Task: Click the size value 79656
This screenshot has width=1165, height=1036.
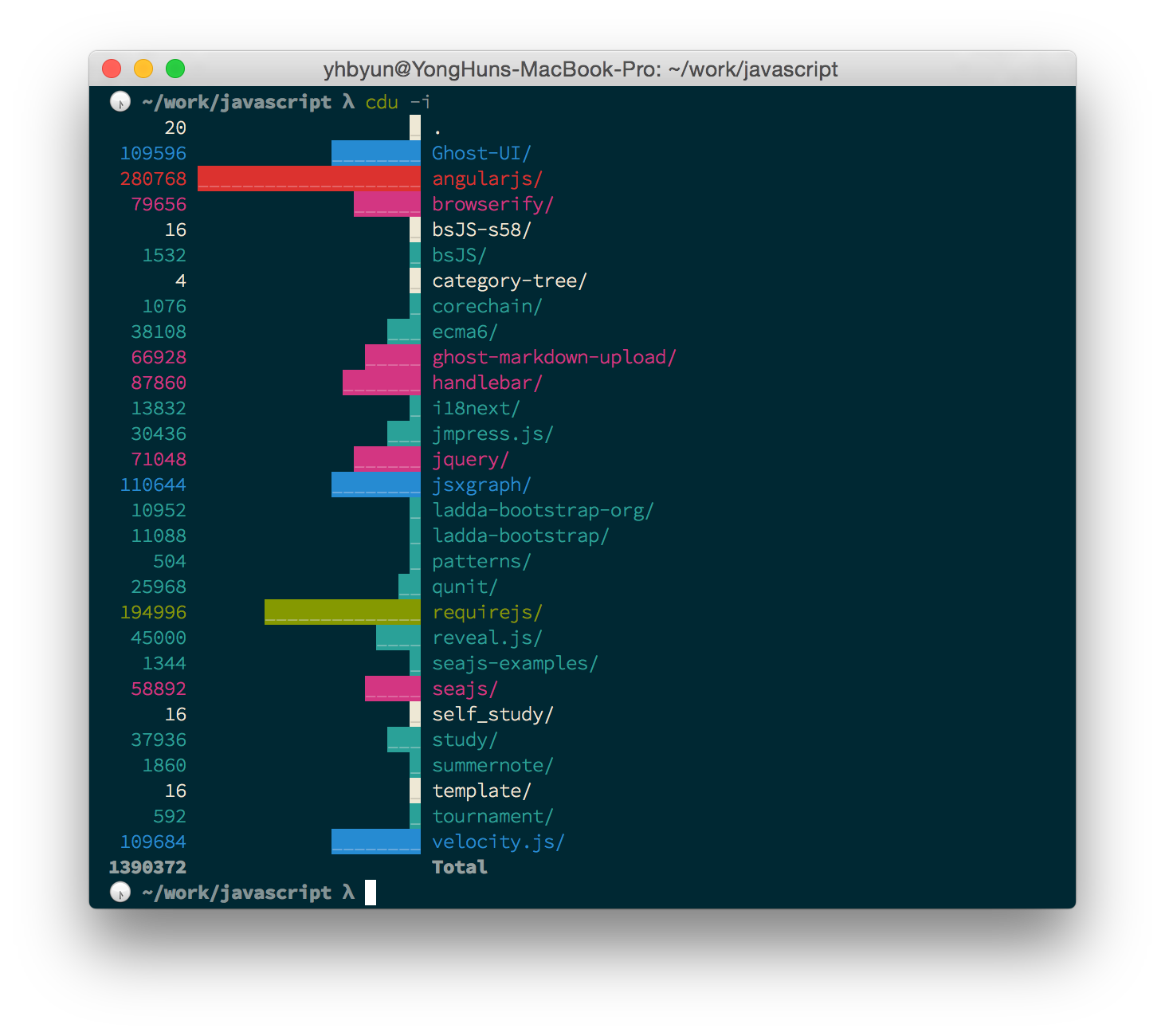Action: [x=159, y=204]
